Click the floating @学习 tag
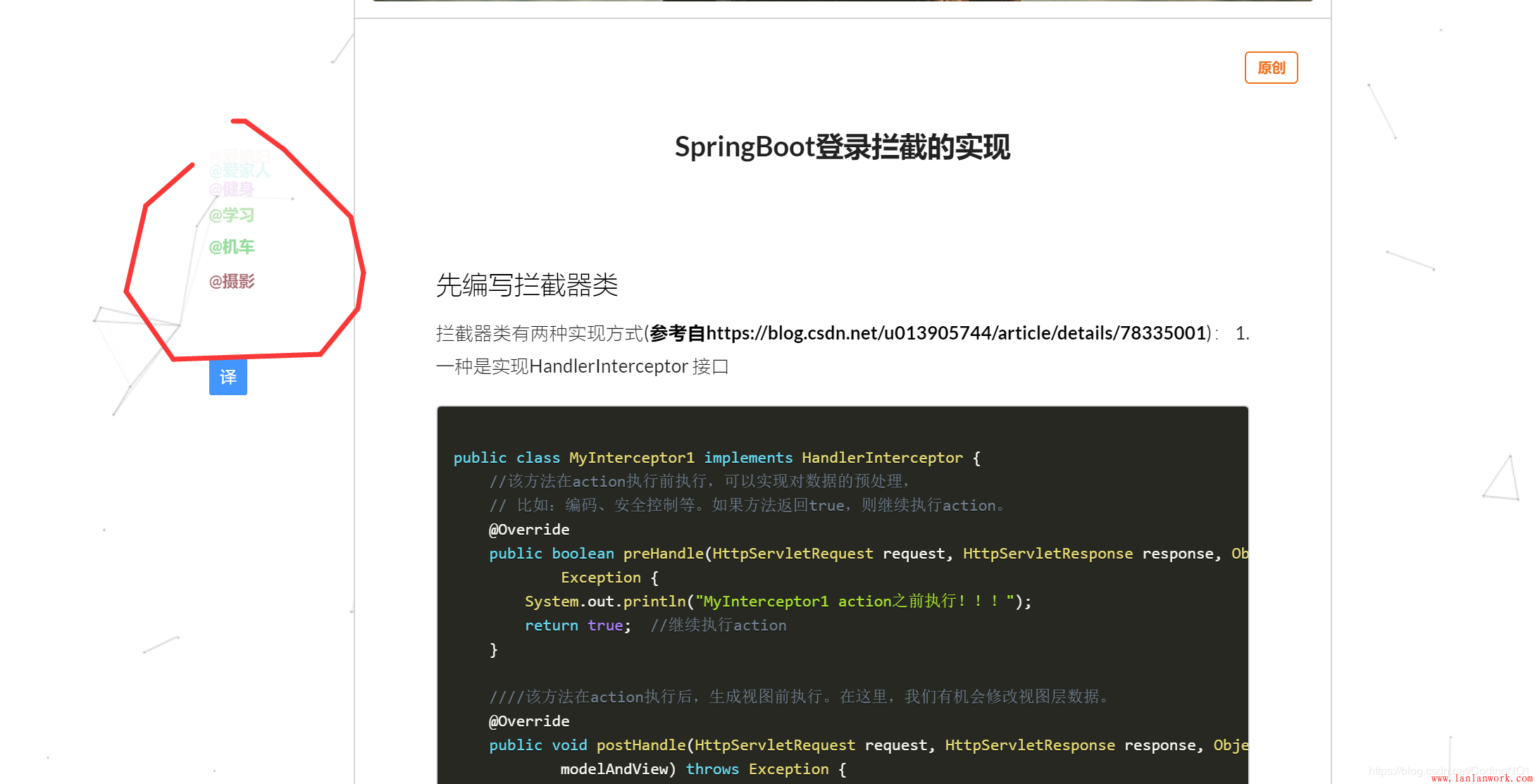This screenshot has width=1535, height=784. [232, 215]
